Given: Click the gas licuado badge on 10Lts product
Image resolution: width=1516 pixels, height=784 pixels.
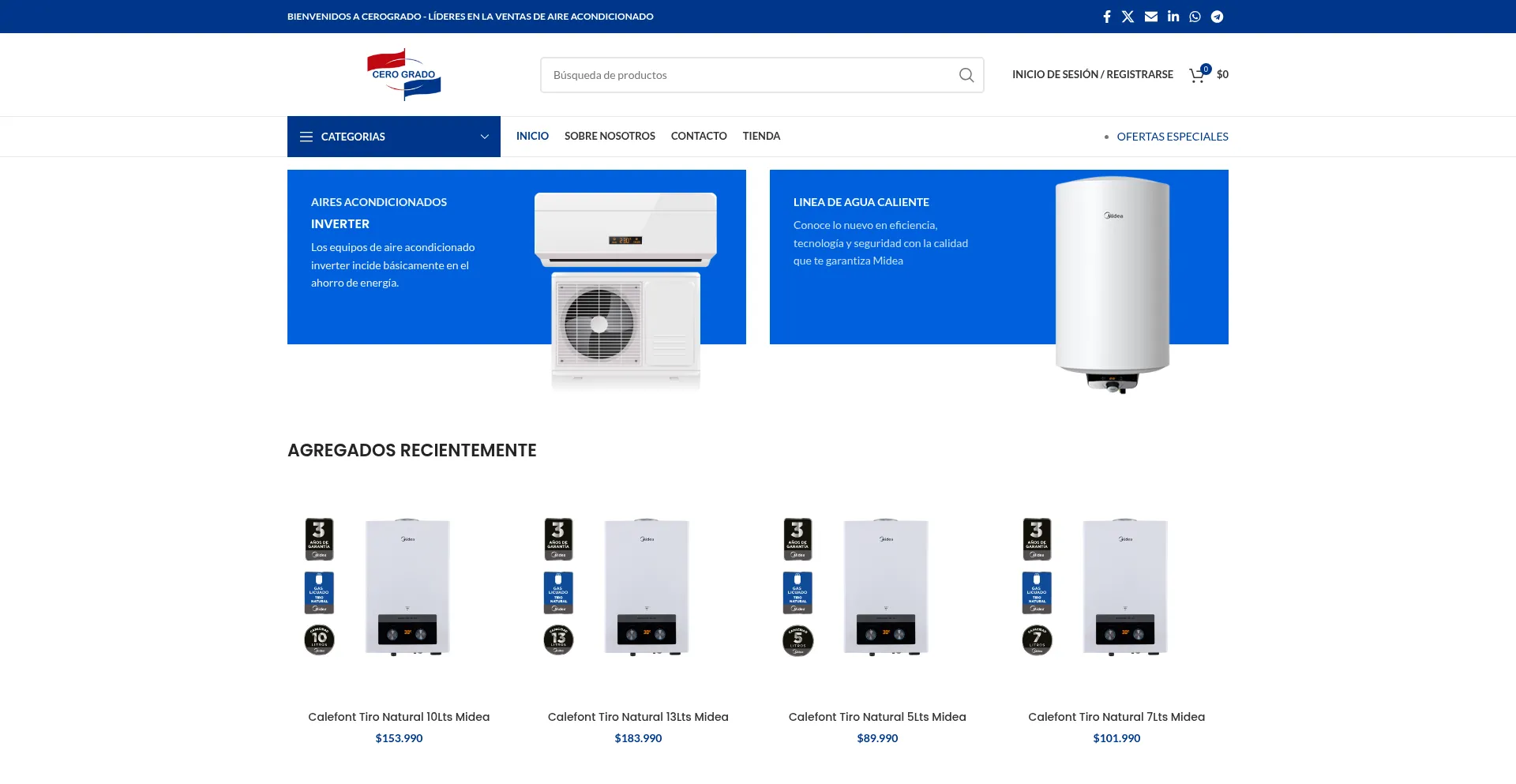Looking at the screenshot, I should 319,593.
